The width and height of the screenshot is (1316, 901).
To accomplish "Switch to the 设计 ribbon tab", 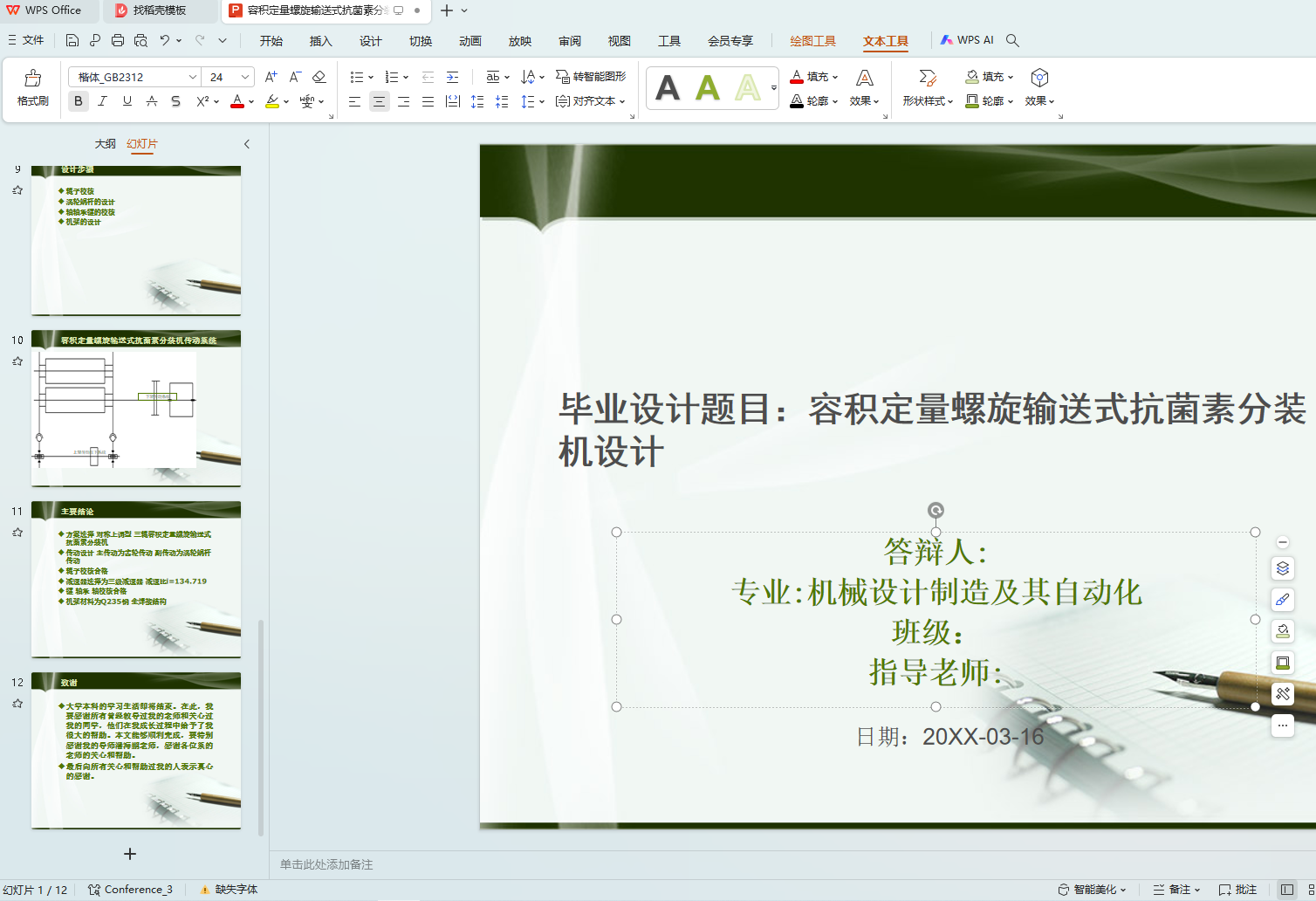I will click(371, 41).
